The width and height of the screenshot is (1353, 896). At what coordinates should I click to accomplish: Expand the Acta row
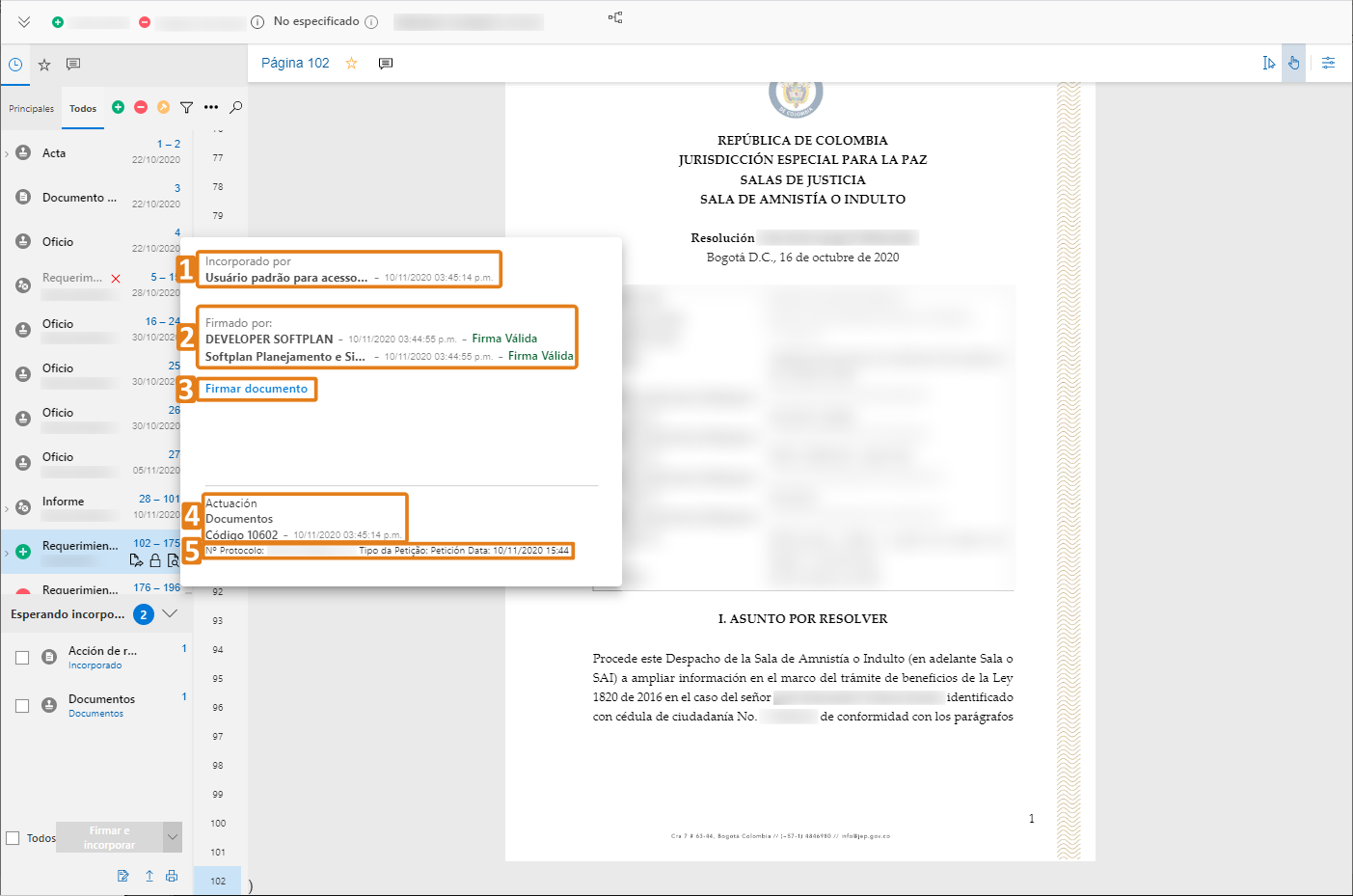click(7, 153)
